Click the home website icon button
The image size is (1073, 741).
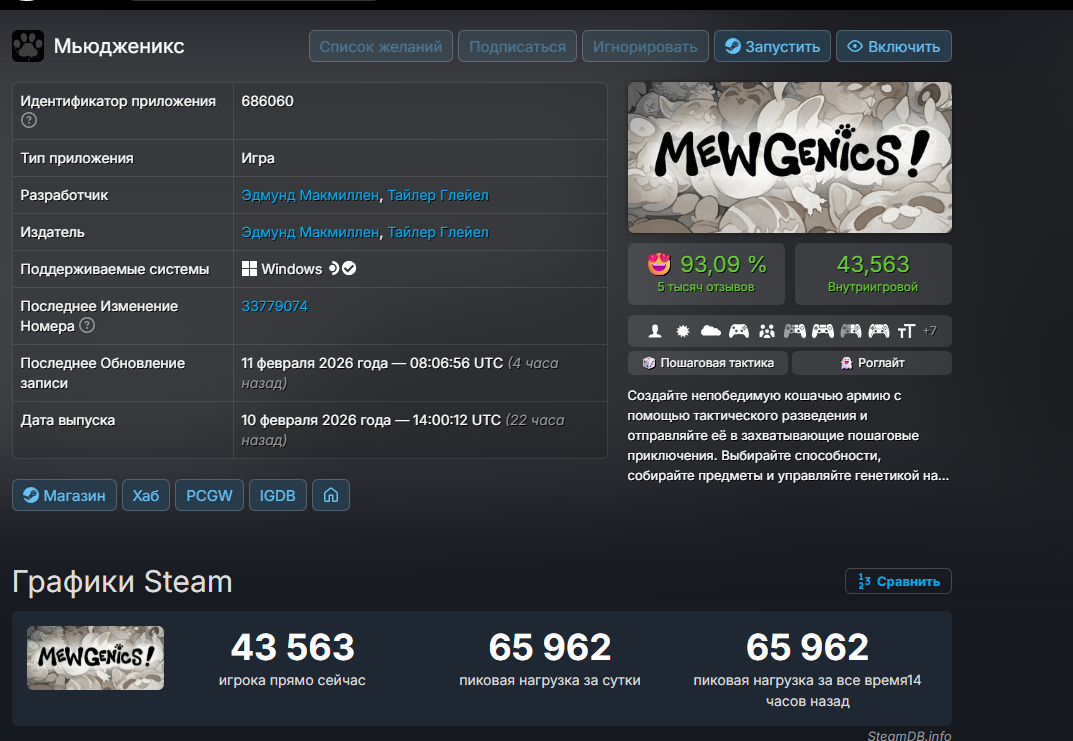tap(331, 495)
